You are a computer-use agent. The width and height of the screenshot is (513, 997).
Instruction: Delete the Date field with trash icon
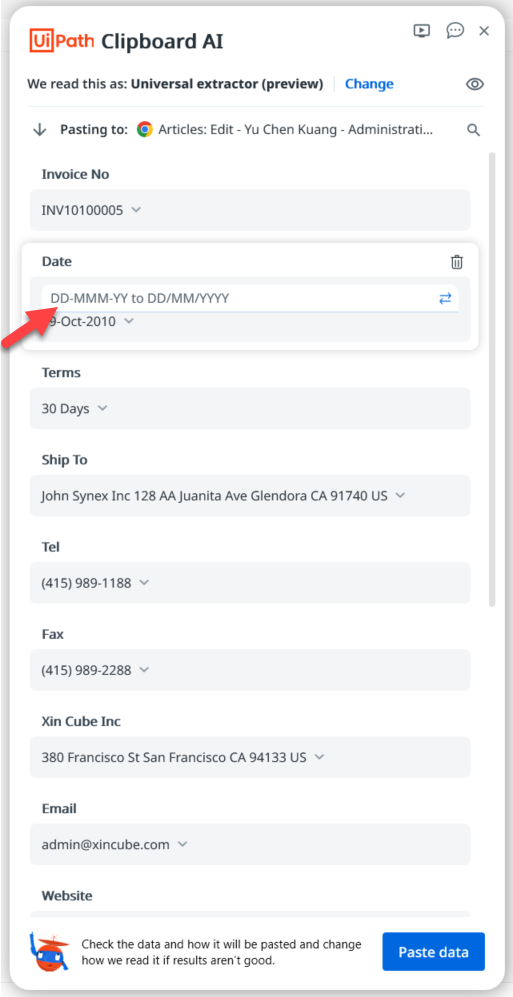457,262
